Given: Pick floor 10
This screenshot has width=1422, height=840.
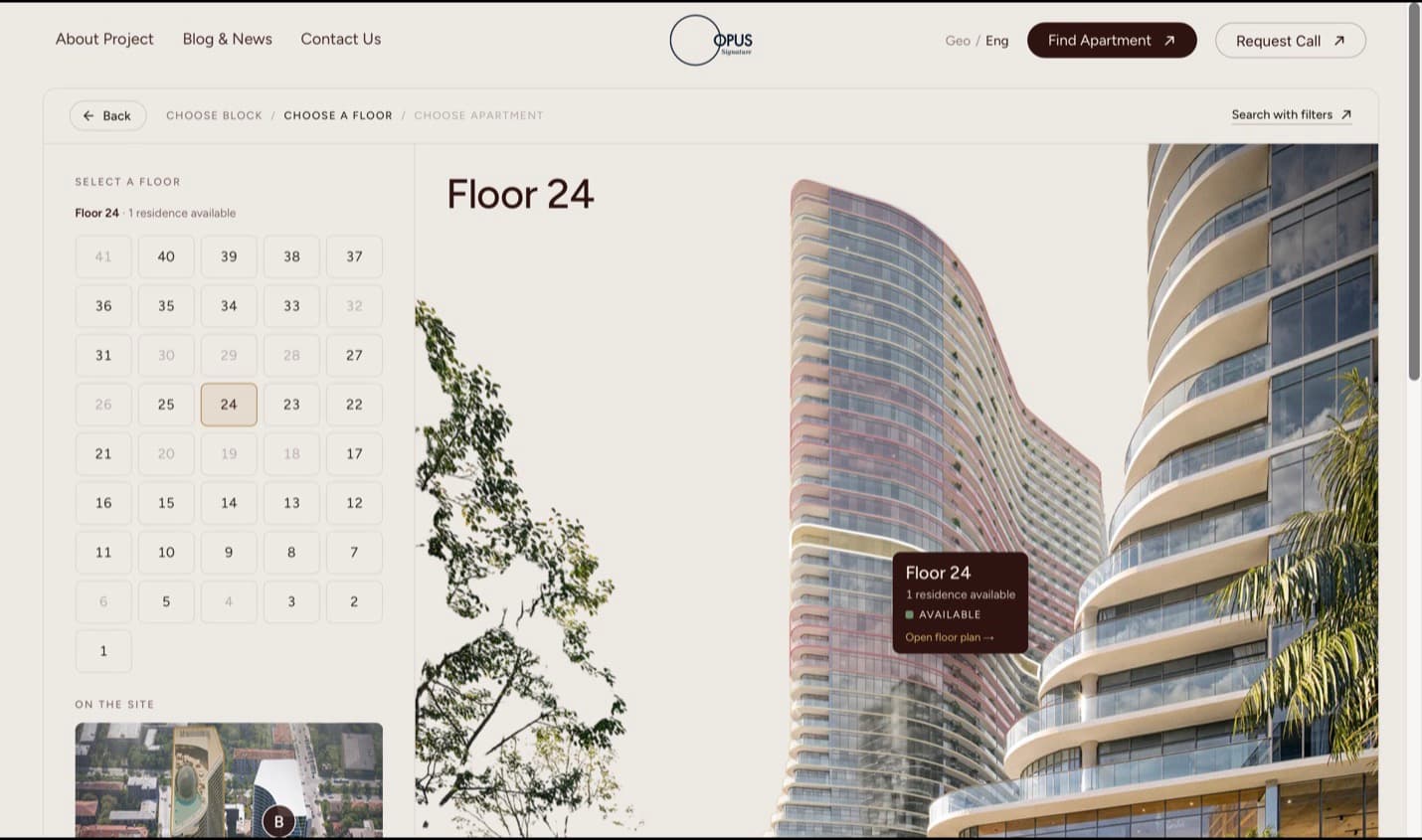Looking at the screenshot, I should [166, 553].
